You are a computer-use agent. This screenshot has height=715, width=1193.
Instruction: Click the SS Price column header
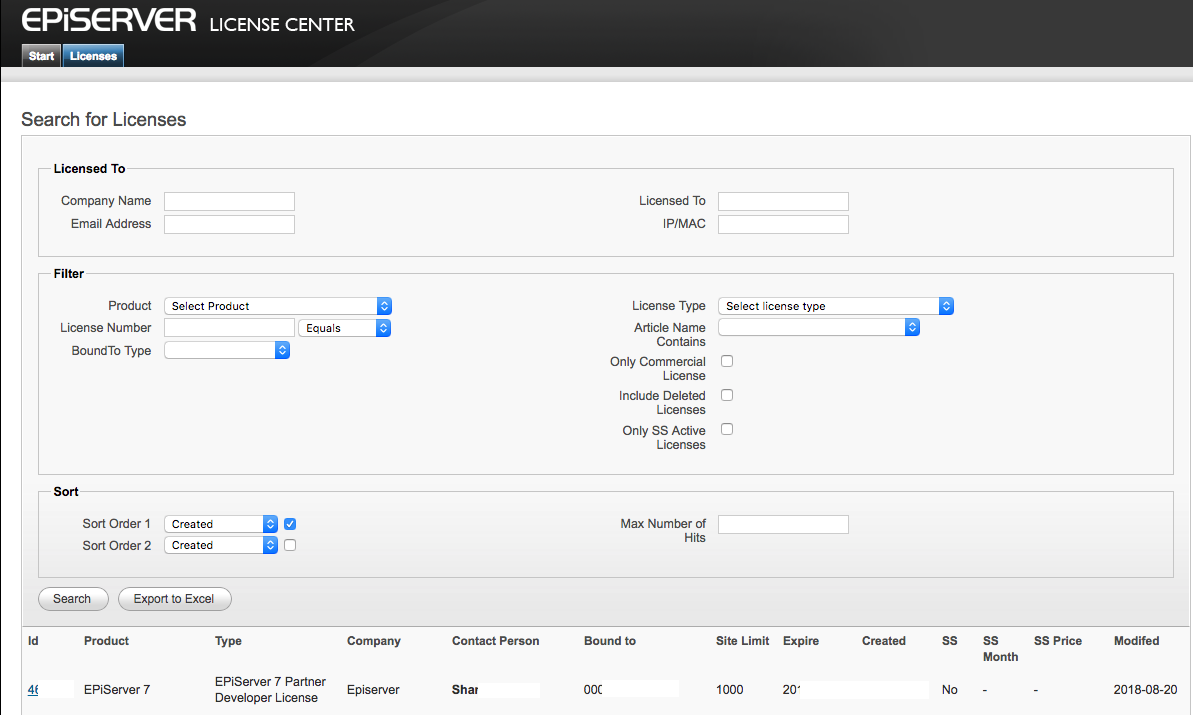(x=1058, y=641)
